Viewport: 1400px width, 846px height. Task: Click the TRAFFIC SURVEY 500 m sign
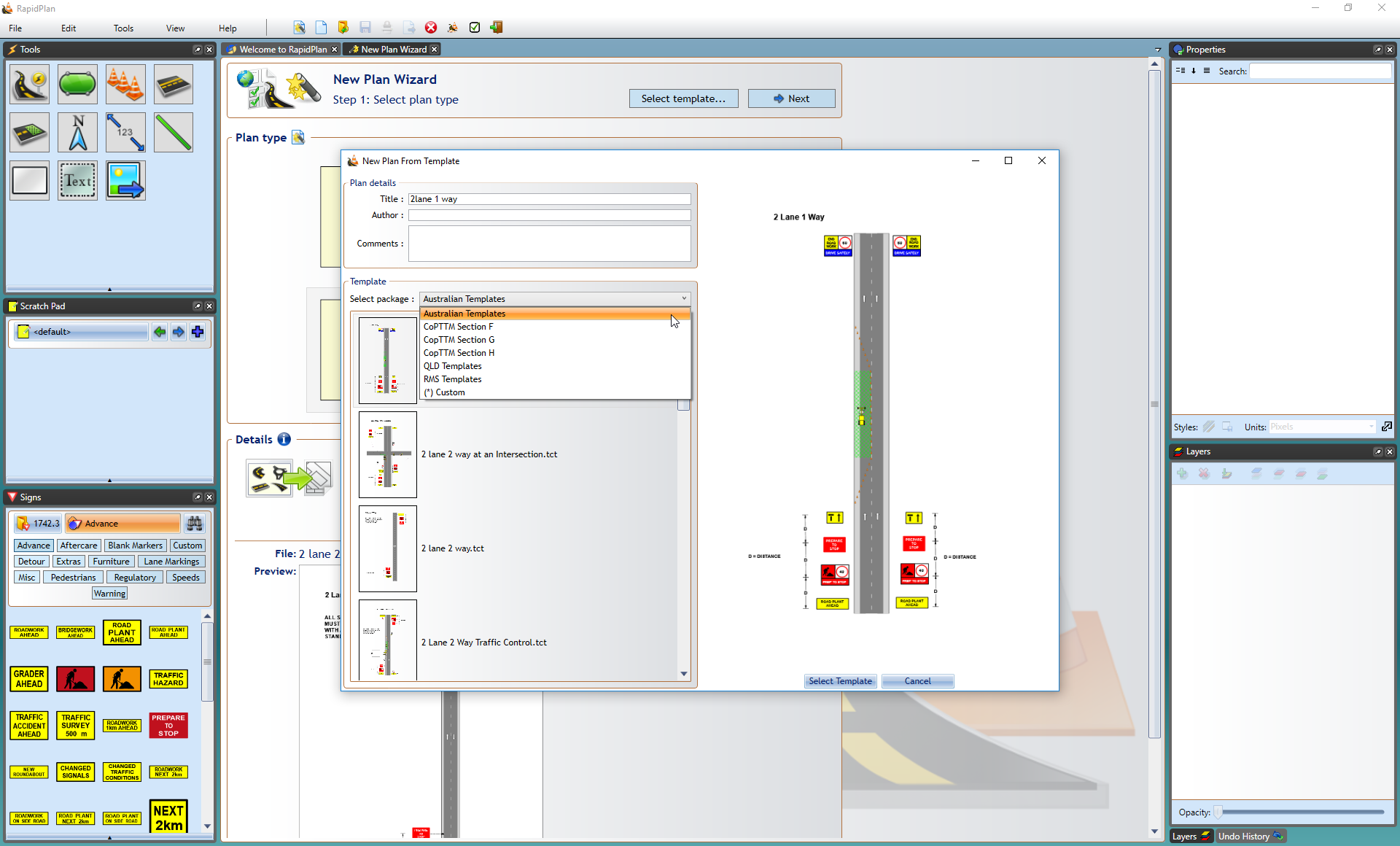pyautogui.click(x=76, y=726)
